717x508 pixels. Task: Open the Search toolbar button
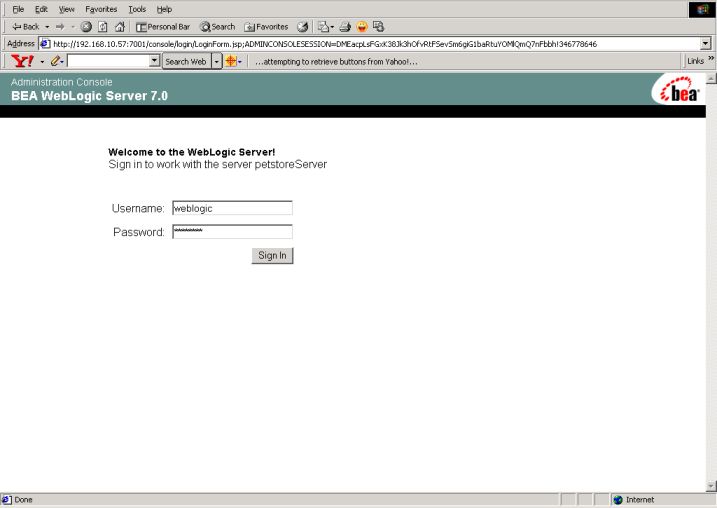218,27
